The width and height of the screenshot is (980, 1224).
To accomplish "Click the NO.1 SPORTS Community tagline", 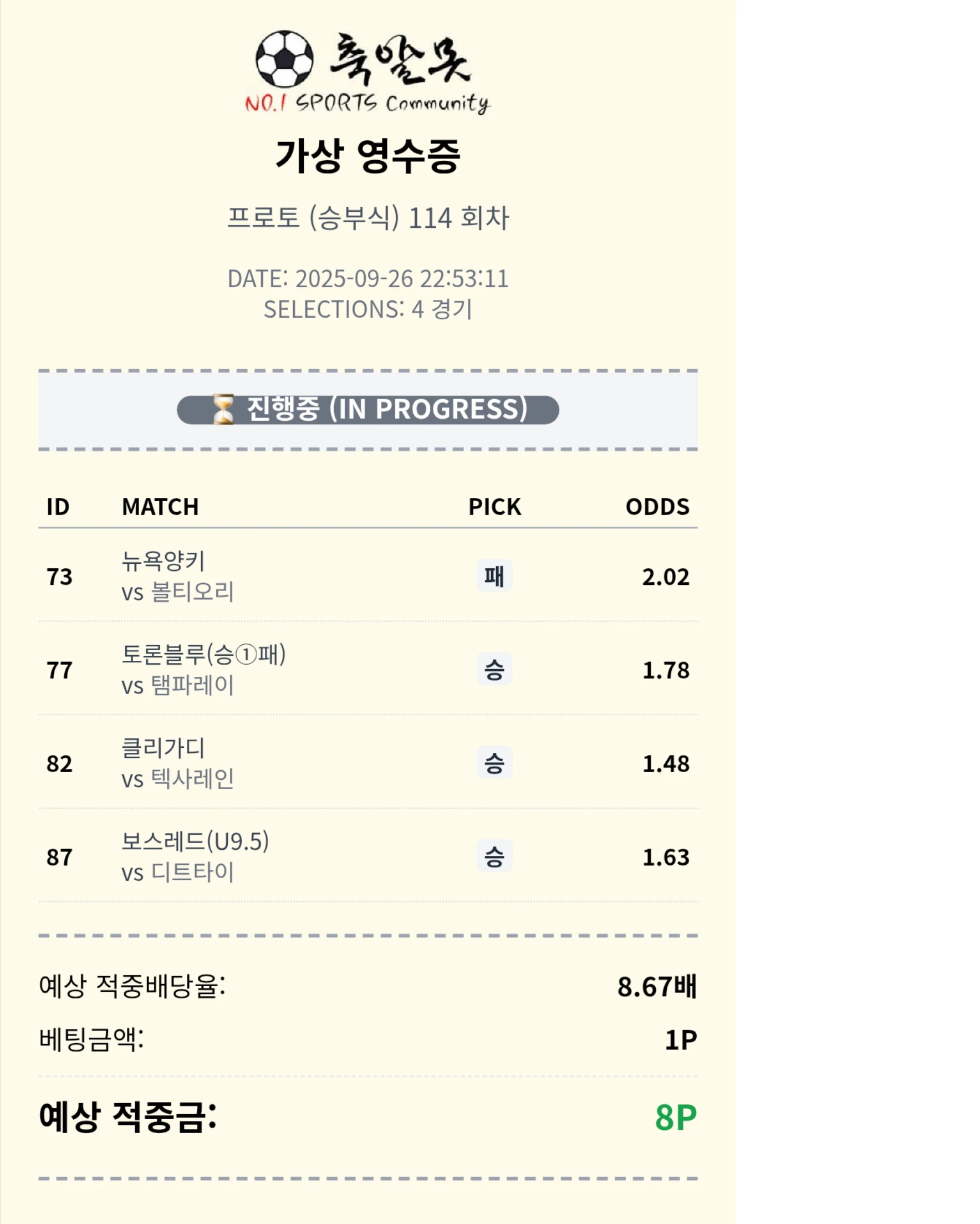I will click(x=367, y=103).
